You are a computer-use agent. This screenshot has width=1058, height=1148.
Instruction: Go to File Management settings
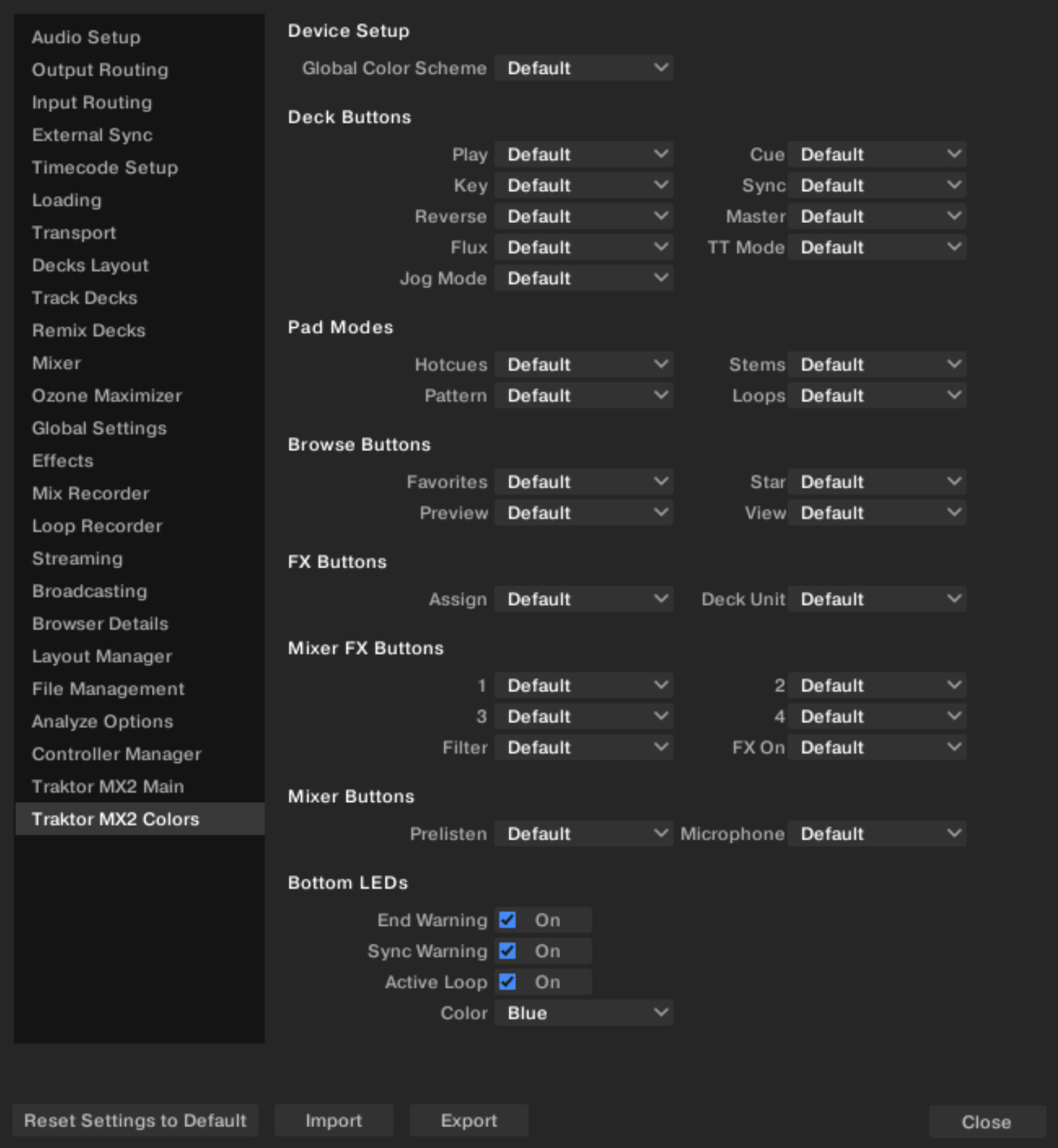[x=140, y=688]
